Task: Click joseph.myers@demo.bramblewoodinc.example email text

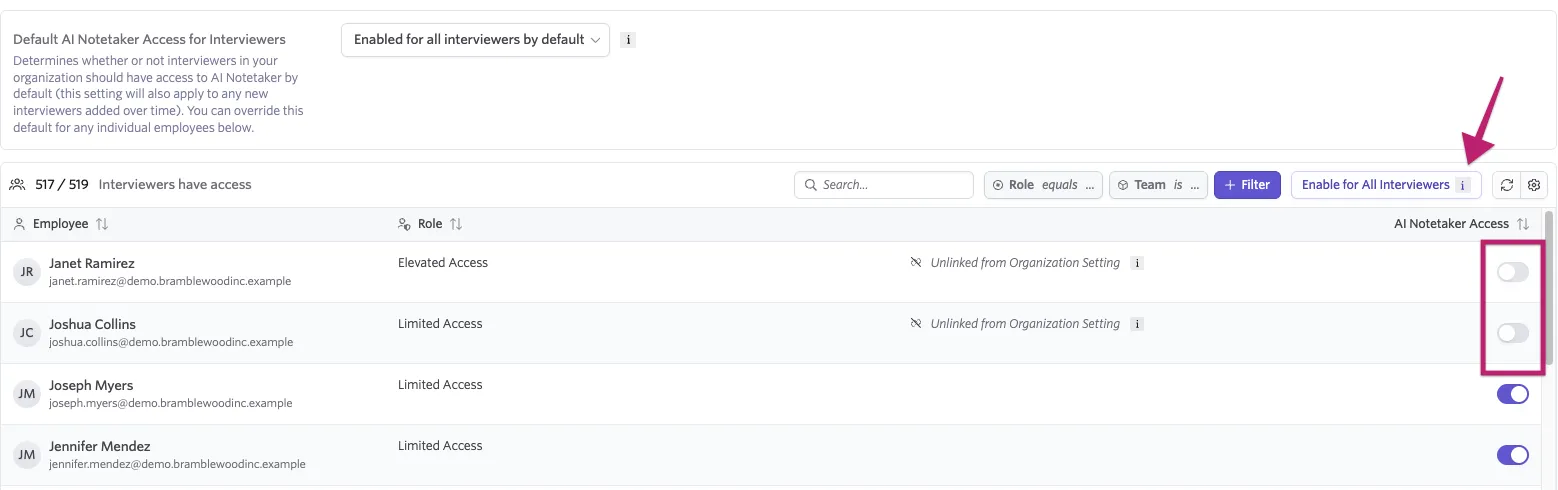Action: [171, 403]
